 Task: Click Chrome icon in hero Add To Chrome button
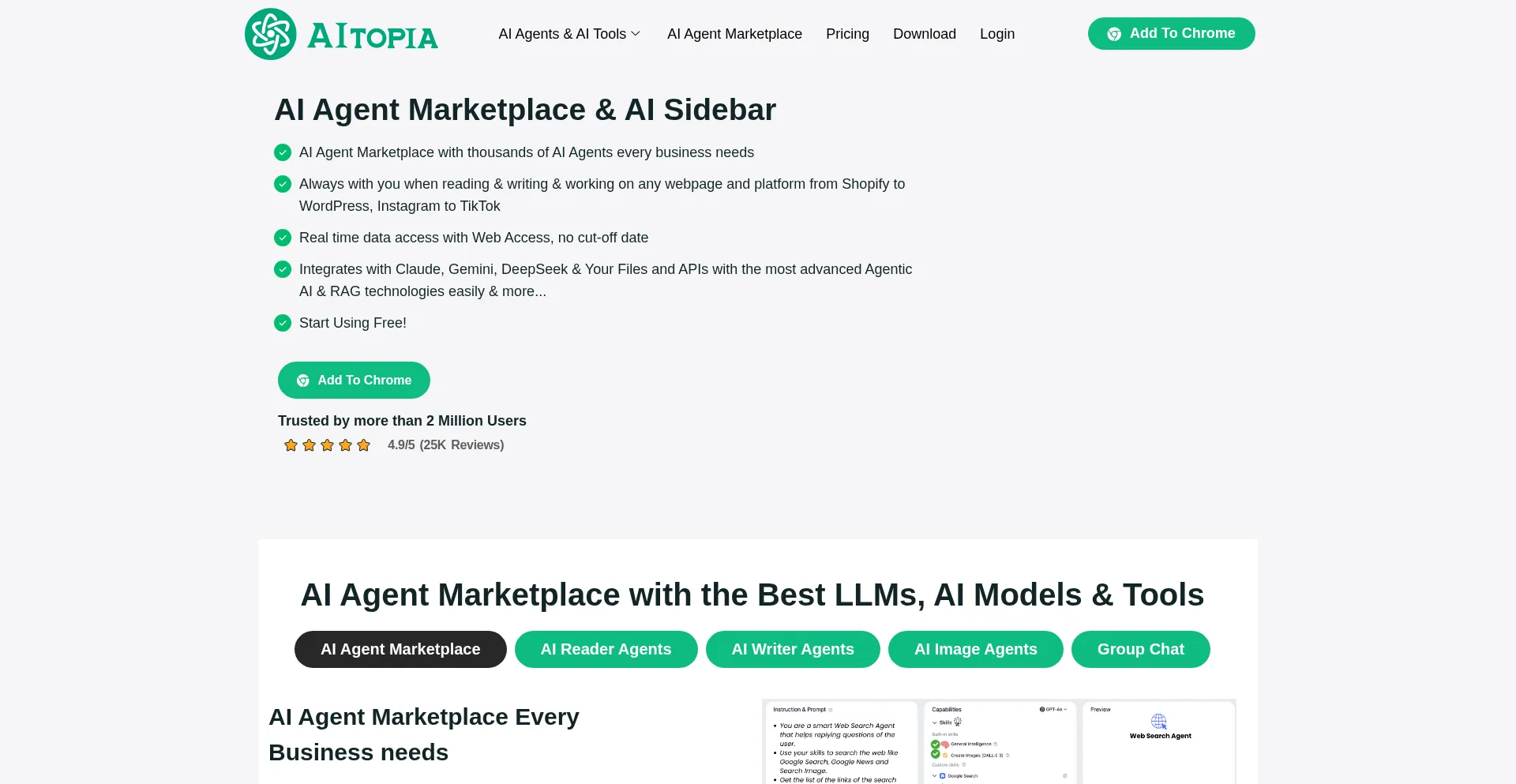[x=302, y=381]
